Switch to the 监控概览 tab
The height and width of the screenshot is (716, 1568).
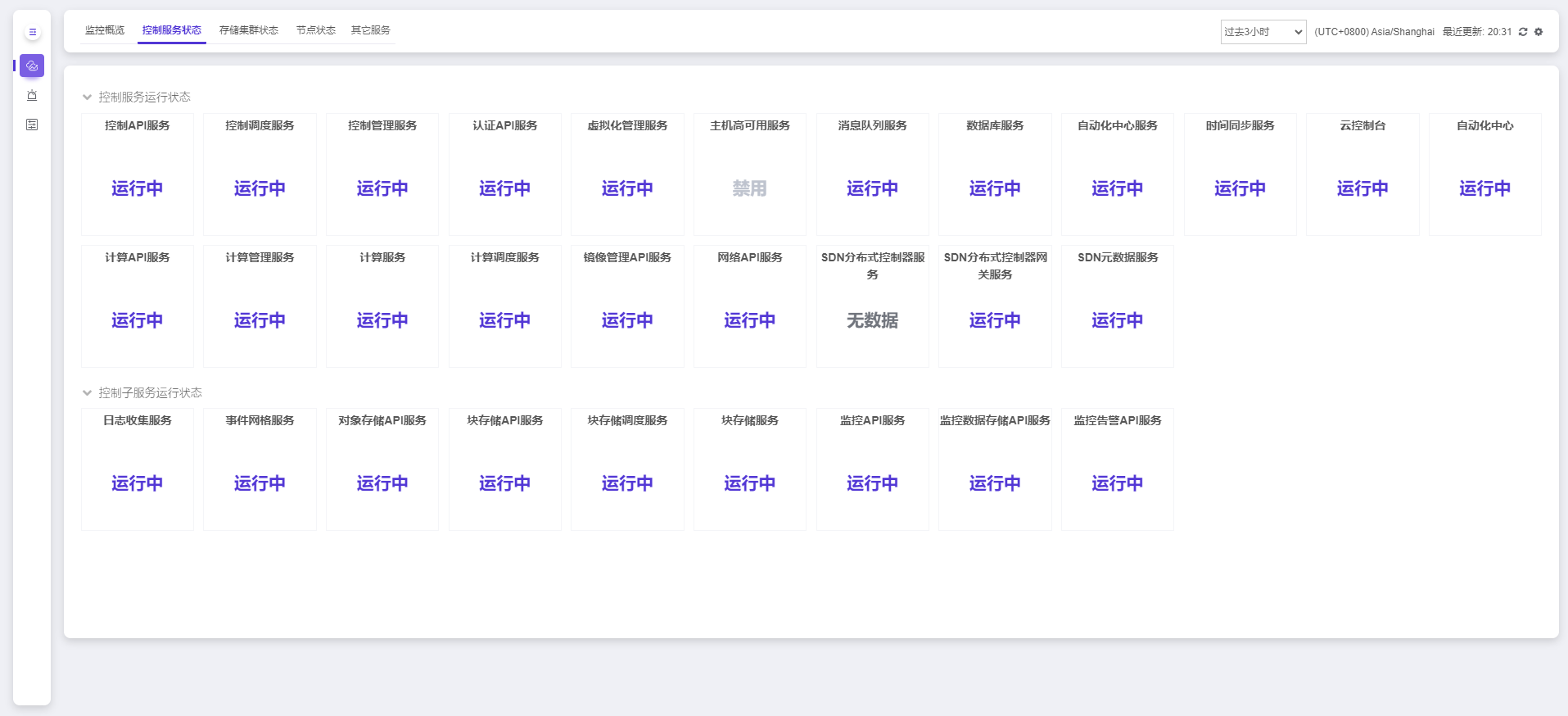point(105,30)
